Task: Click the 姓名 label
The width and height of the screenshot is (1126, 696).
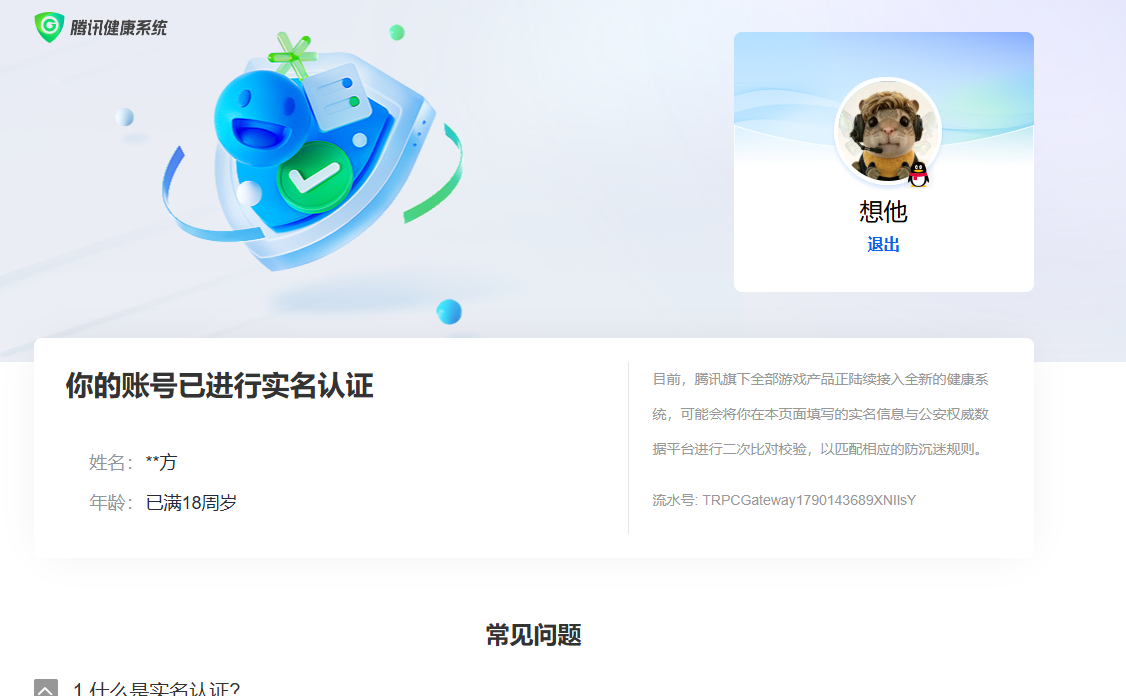Action: [x=111, y=463]
